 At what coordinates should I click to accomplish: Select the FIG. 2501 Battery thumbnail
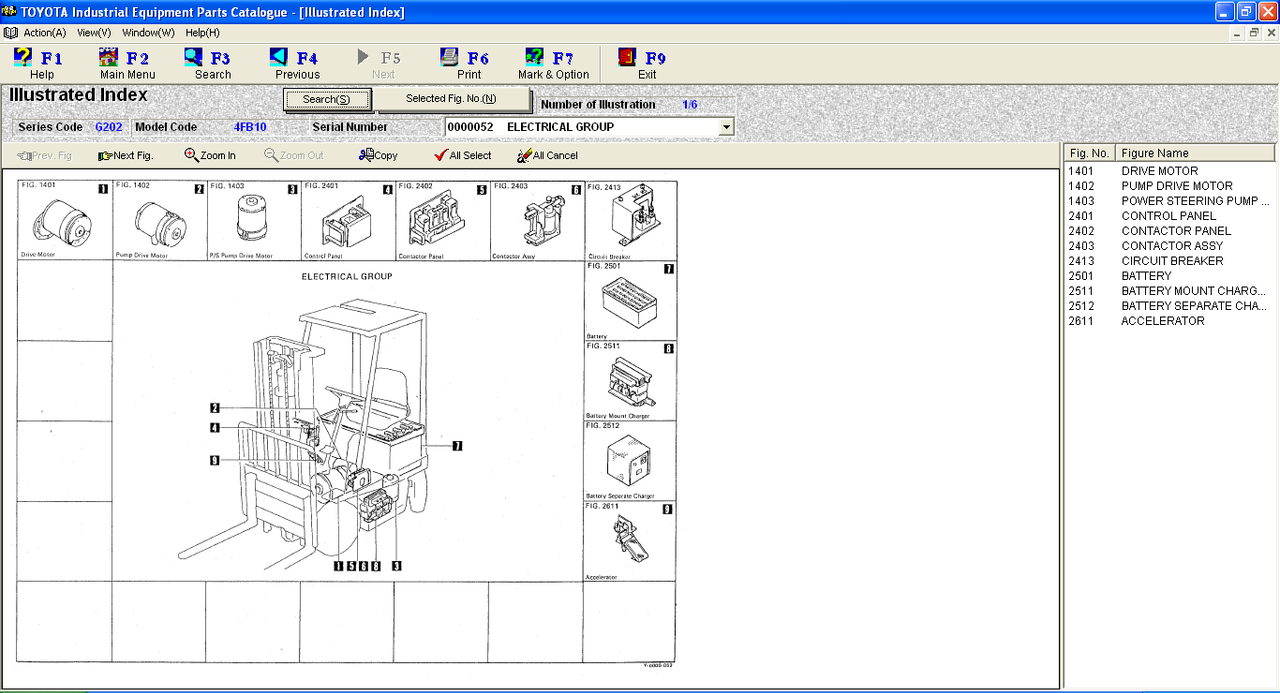click(x=630, y=300)
